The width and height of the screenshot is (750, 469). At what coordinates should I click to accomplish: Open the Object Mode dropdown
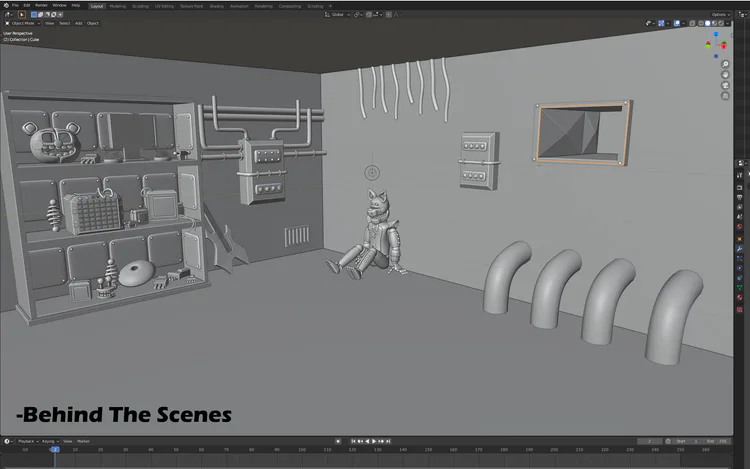click(x=22, y=23)
